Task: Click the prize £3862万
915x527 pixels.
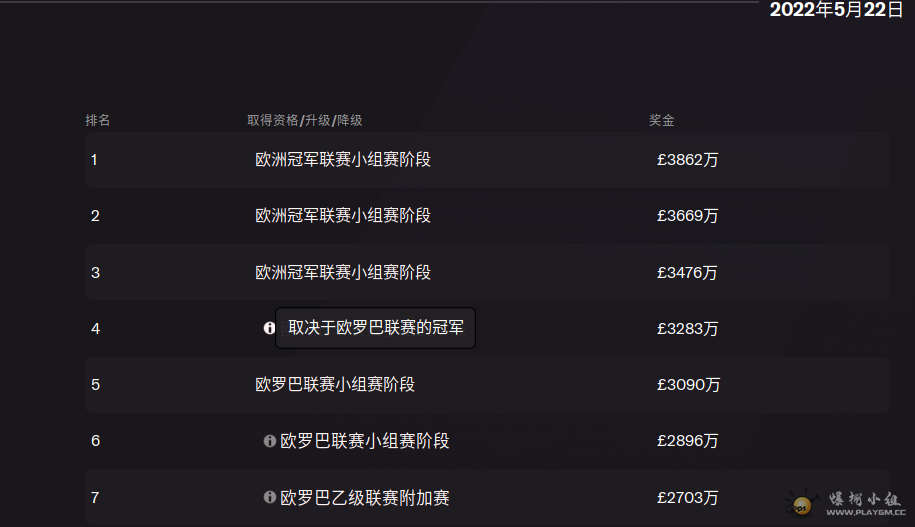Action: [687, 159]
